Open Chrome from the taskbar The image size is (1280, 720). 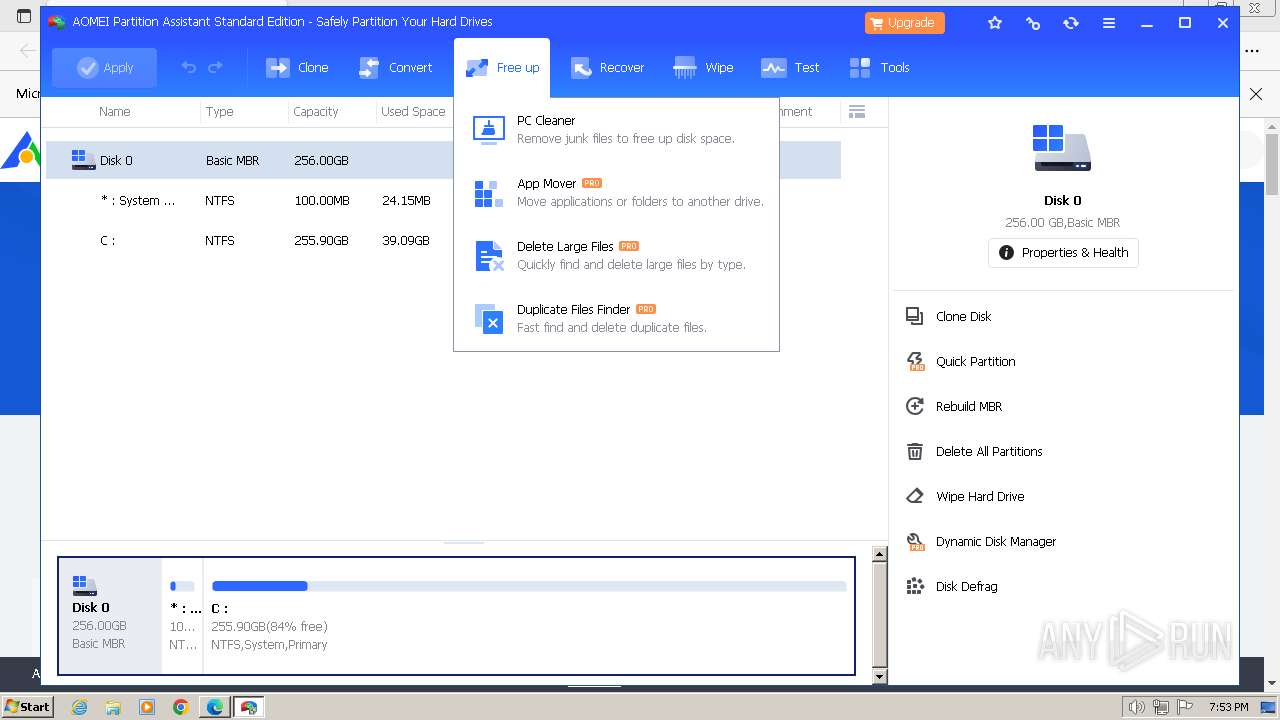point(181,707)
